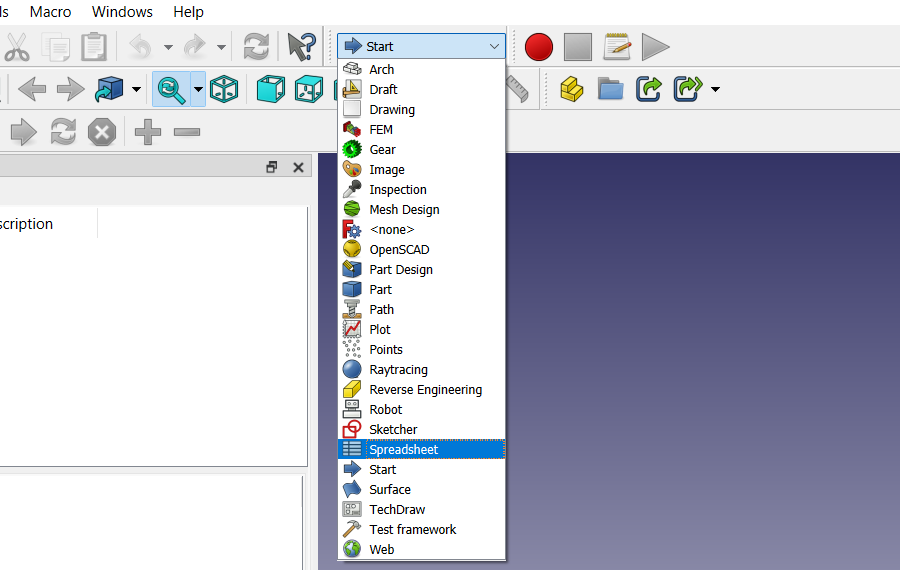
Task: Execute macro with play triangle
Action: [x=655, y=47]
